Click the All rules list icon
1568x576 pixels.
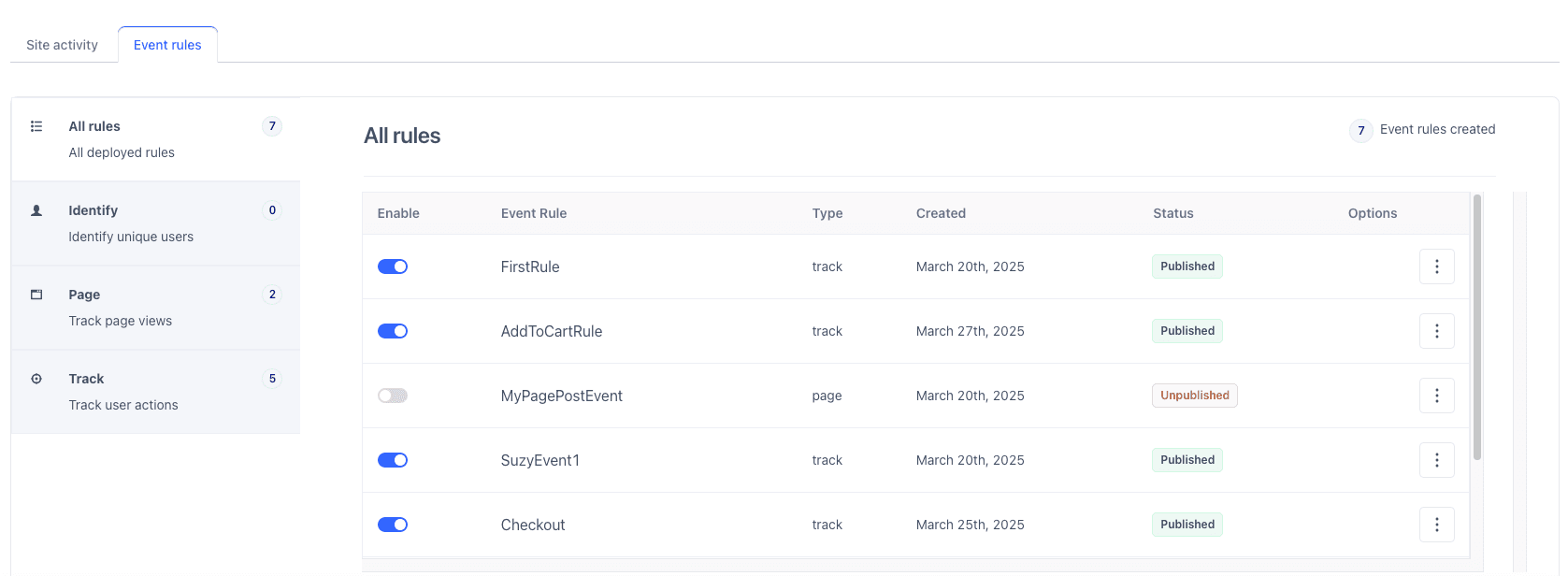36,126
